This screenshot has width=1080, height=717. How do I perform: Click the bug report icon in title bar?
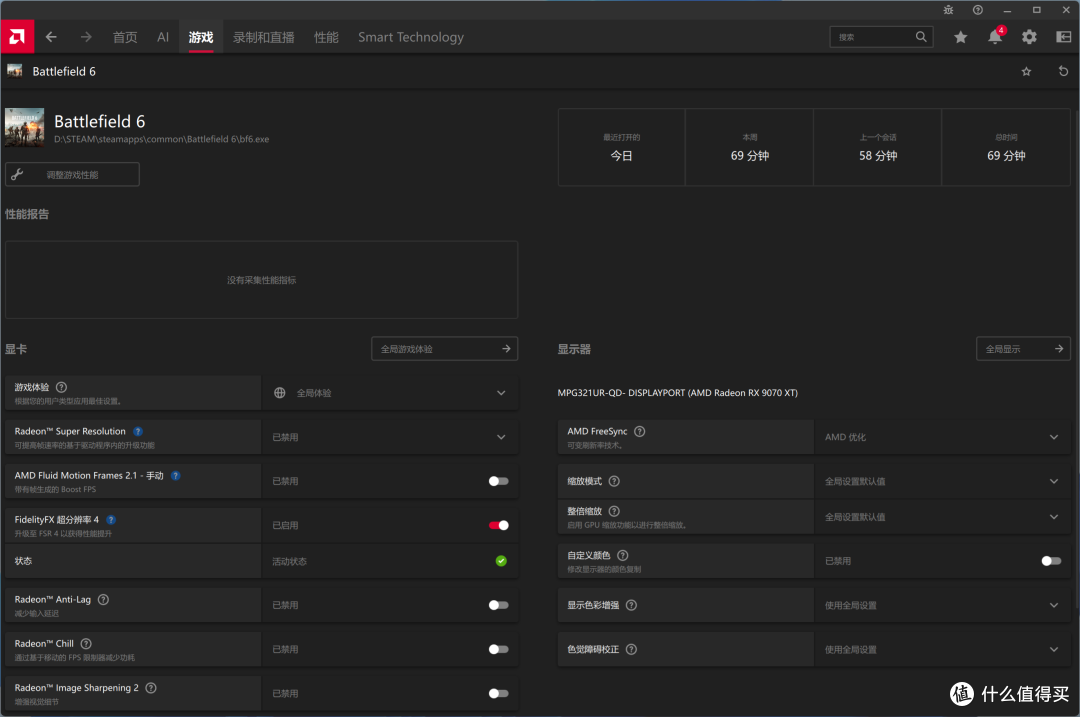(948, 10)
